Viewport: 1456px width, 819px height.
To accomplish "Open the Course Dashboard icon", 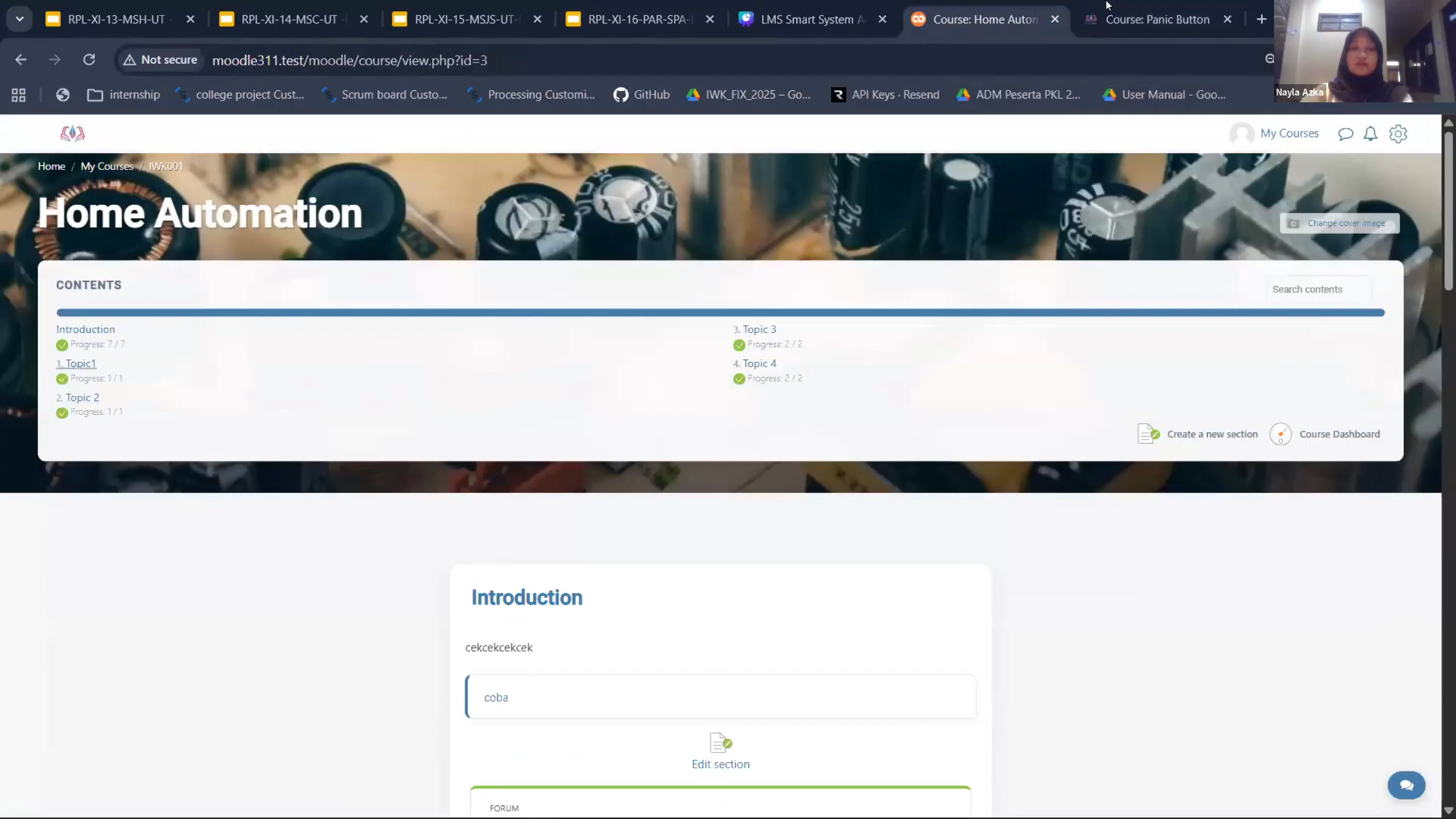I will click(1281, 434).
